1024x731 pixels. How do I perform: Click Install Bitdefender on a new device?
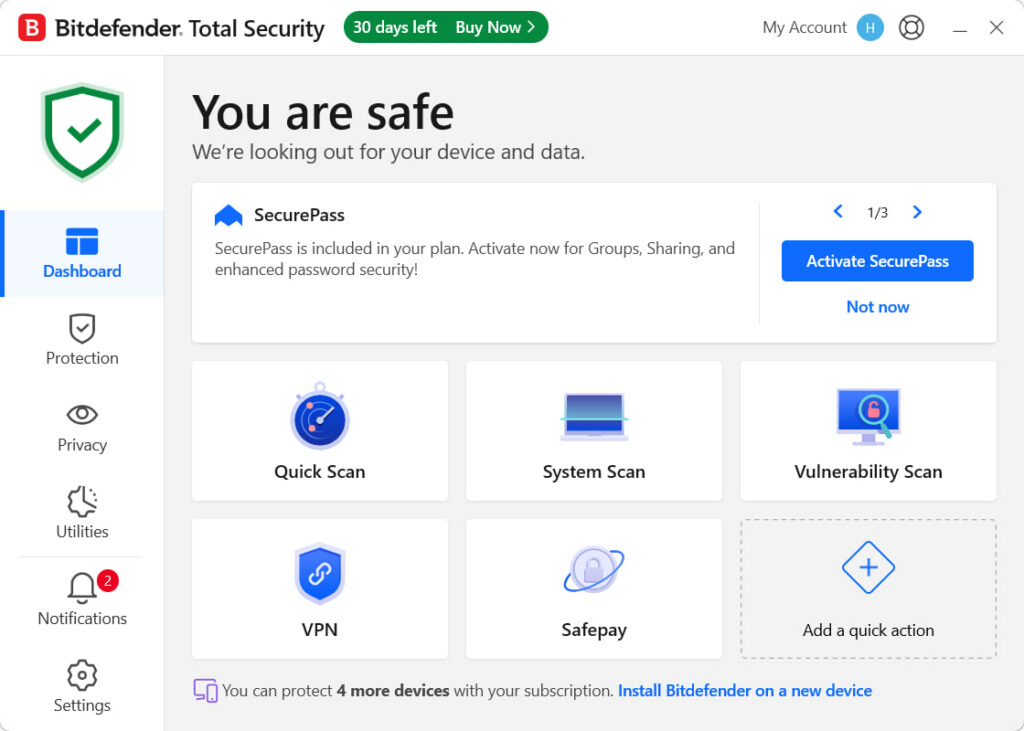[x=745, y=690]
